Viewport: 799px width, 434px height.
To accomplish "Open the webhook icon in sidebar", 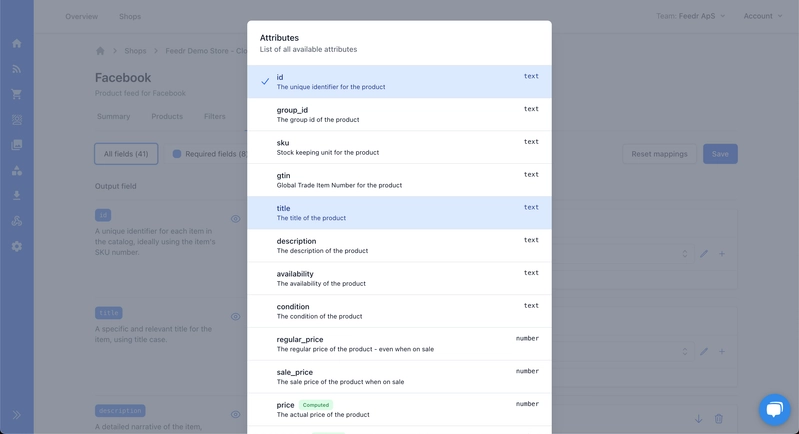I will coord(17,221).
